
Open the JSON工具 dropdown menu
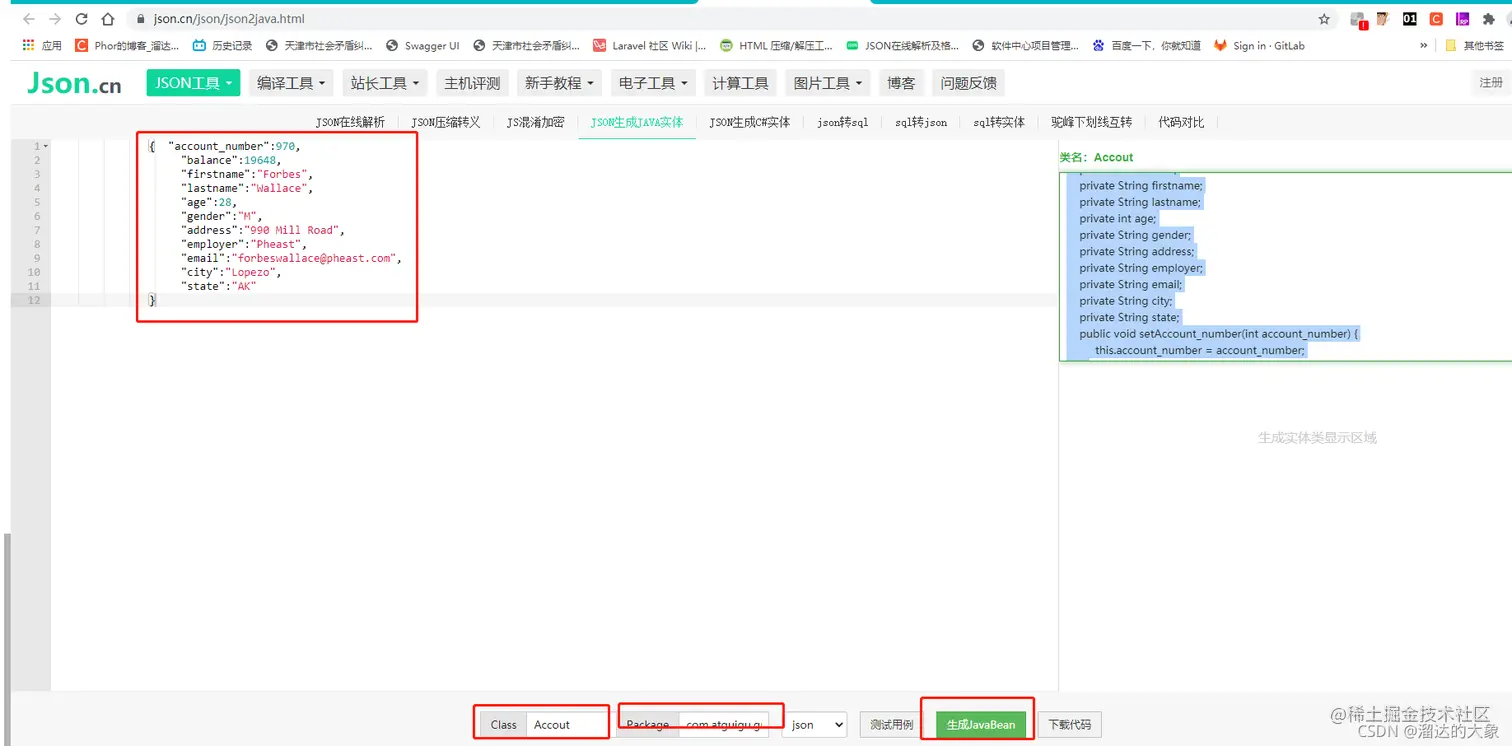[x=192, y=83]
